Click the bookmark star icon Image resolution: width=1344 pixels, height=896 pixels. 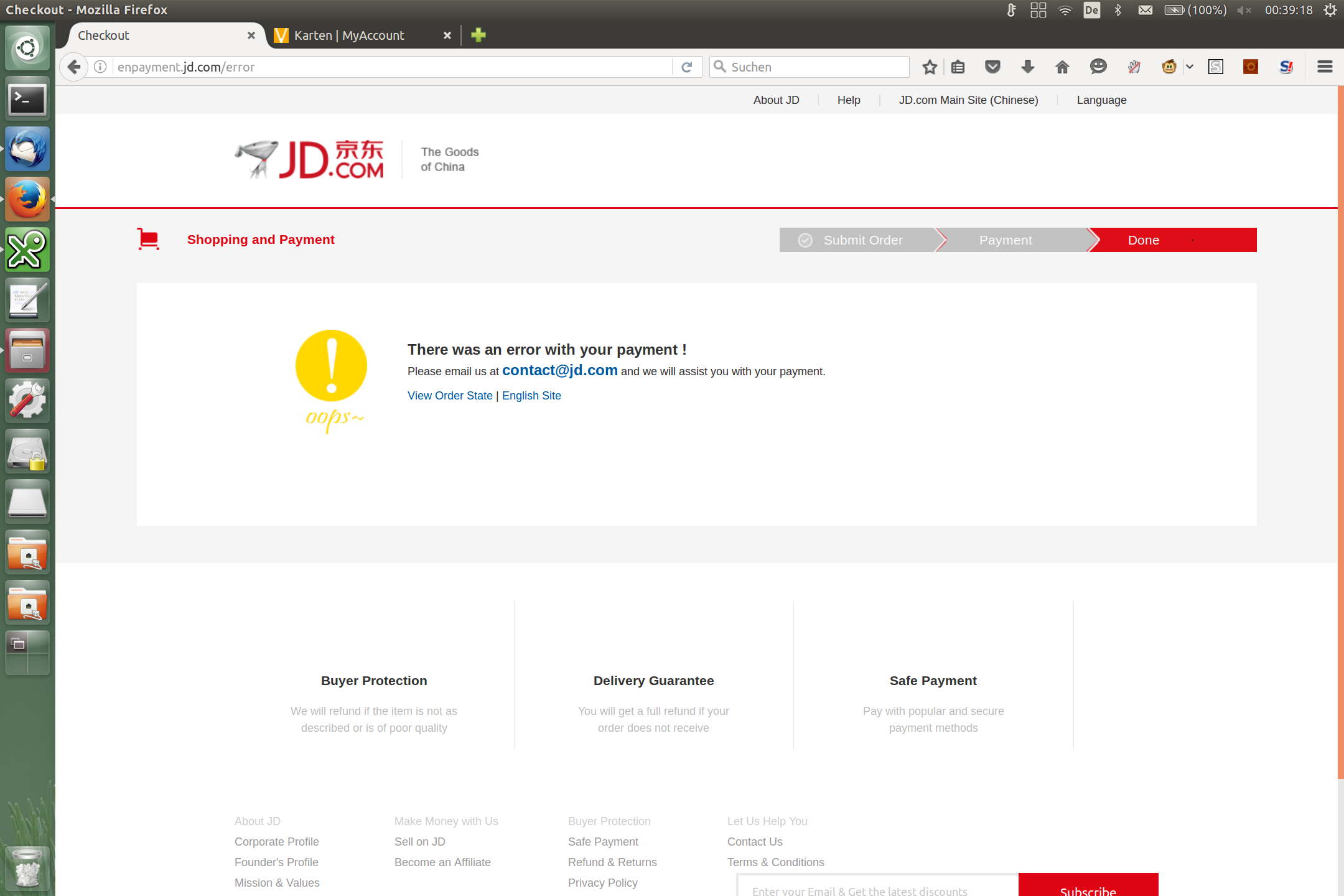point(930,67)
